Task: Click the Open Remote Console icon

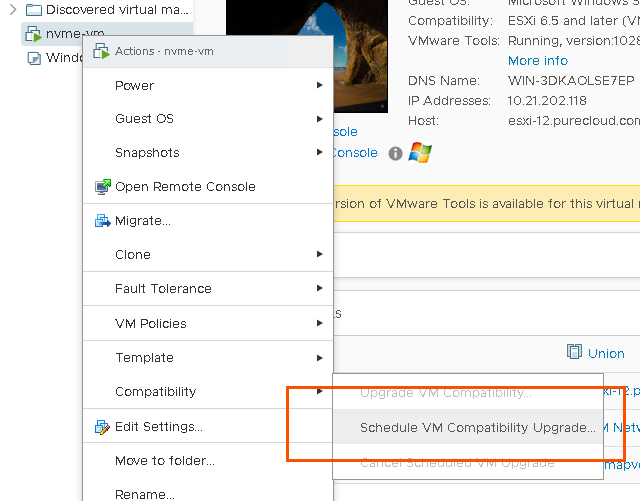Action: tap(103, 187)
